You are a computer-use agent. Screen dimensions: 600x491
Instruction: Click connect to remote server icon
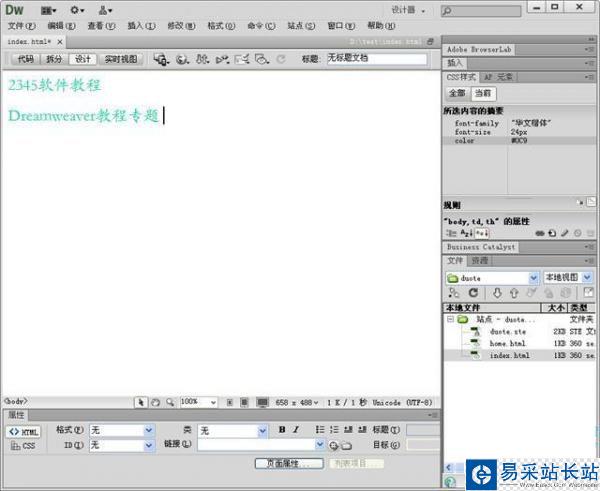click(x=454, y=293)
